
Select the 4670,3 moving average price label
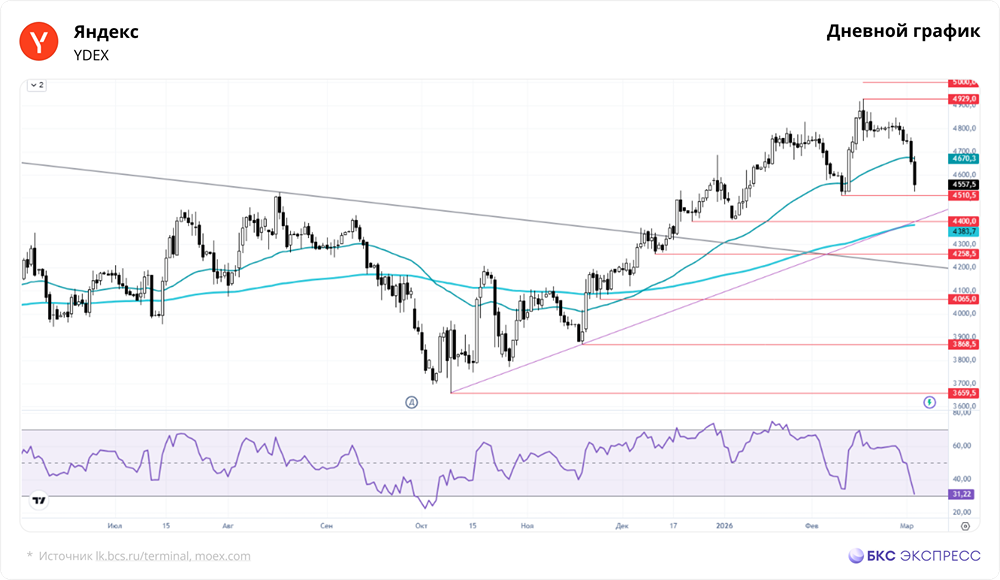tap(964, 158)
